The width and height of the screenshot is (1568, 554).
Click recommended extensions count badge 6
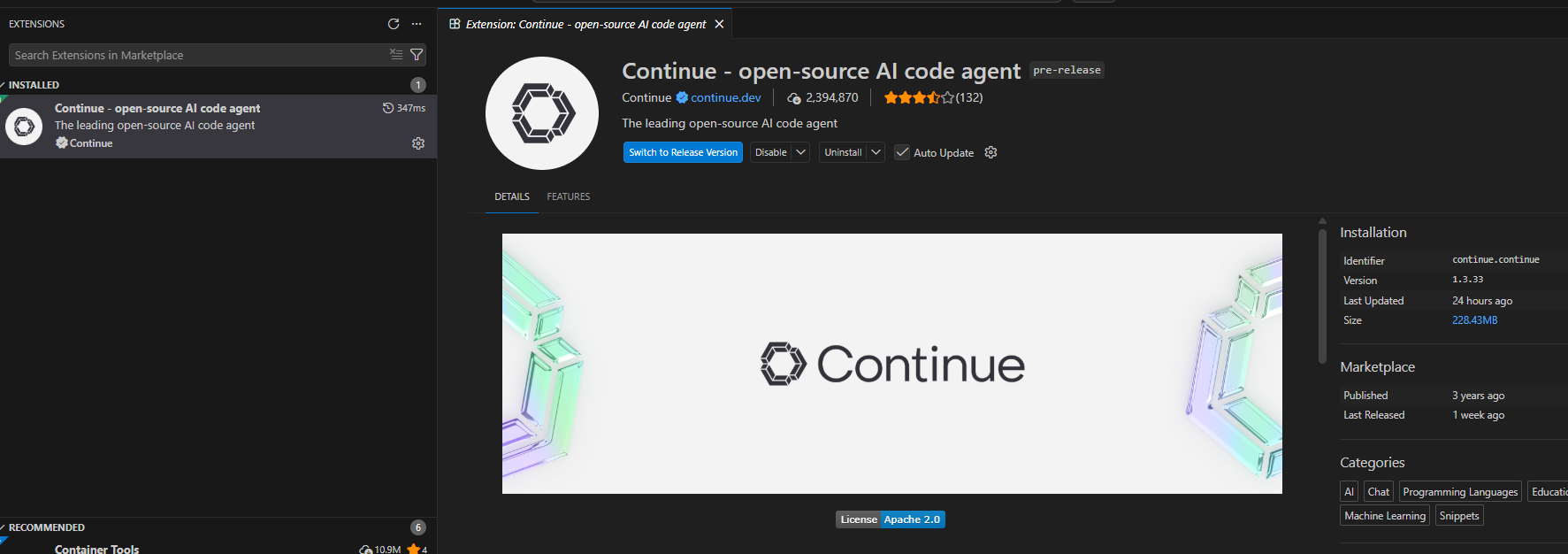point(418,527)
